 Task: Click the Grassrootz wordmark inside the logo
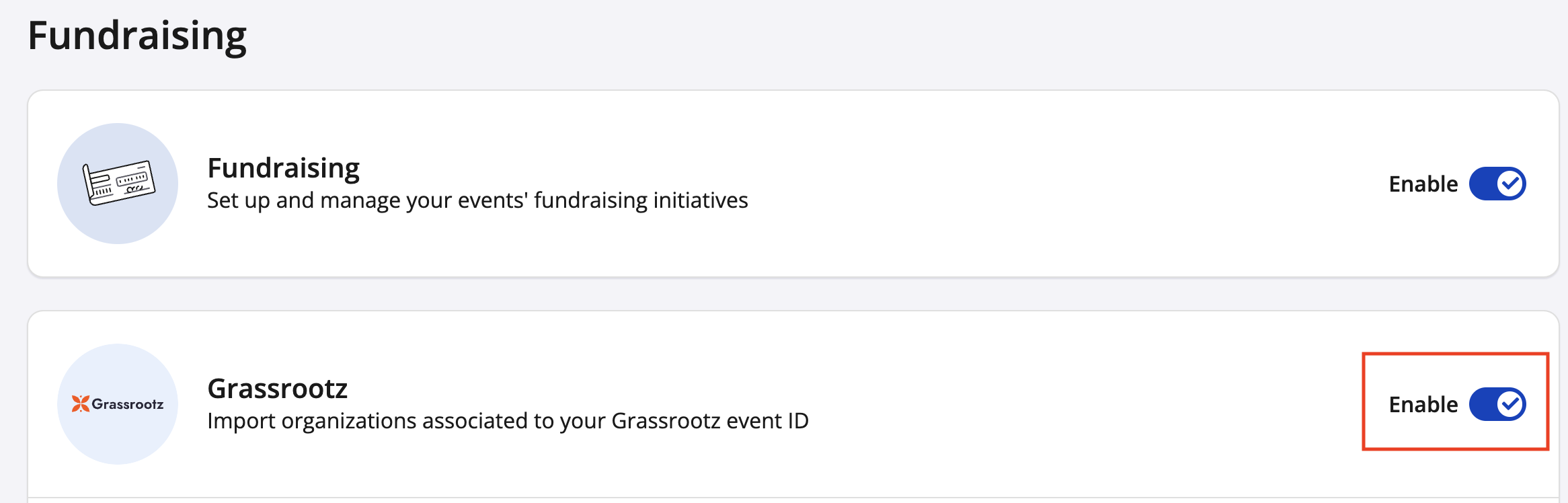pos(128,404)
